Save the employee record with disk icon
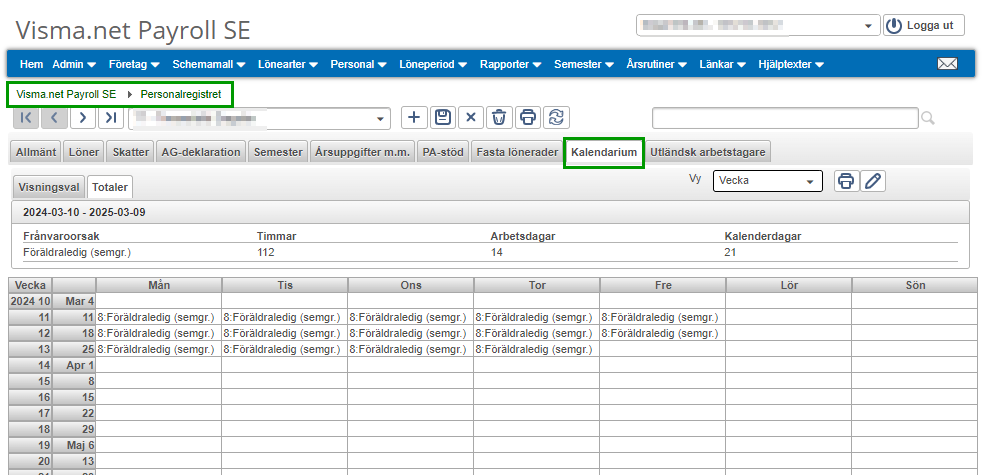This screenshot has height=475, width=983. (x=443, y=117)
